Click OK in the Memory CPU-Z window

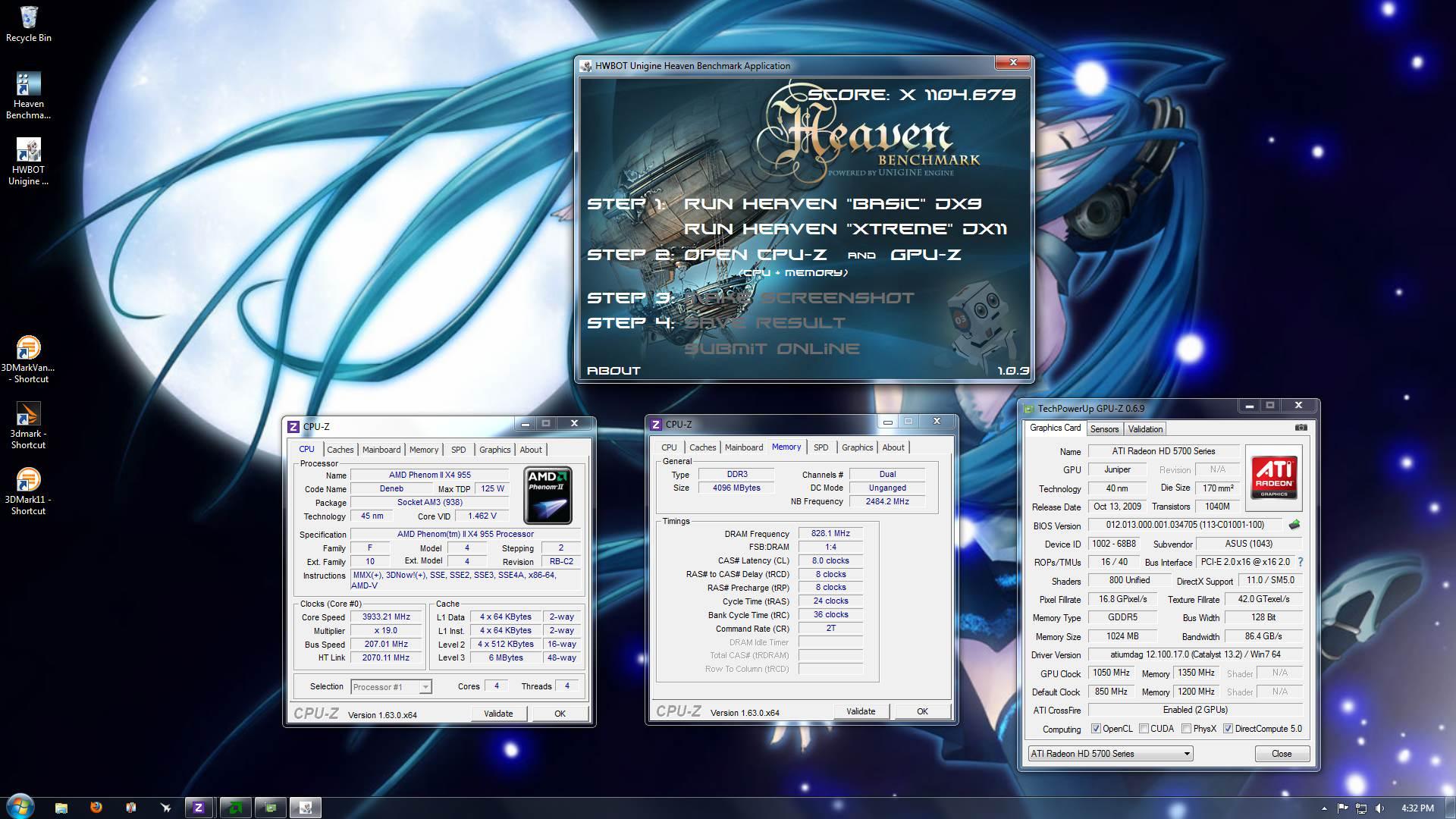(x=922, y=711)
